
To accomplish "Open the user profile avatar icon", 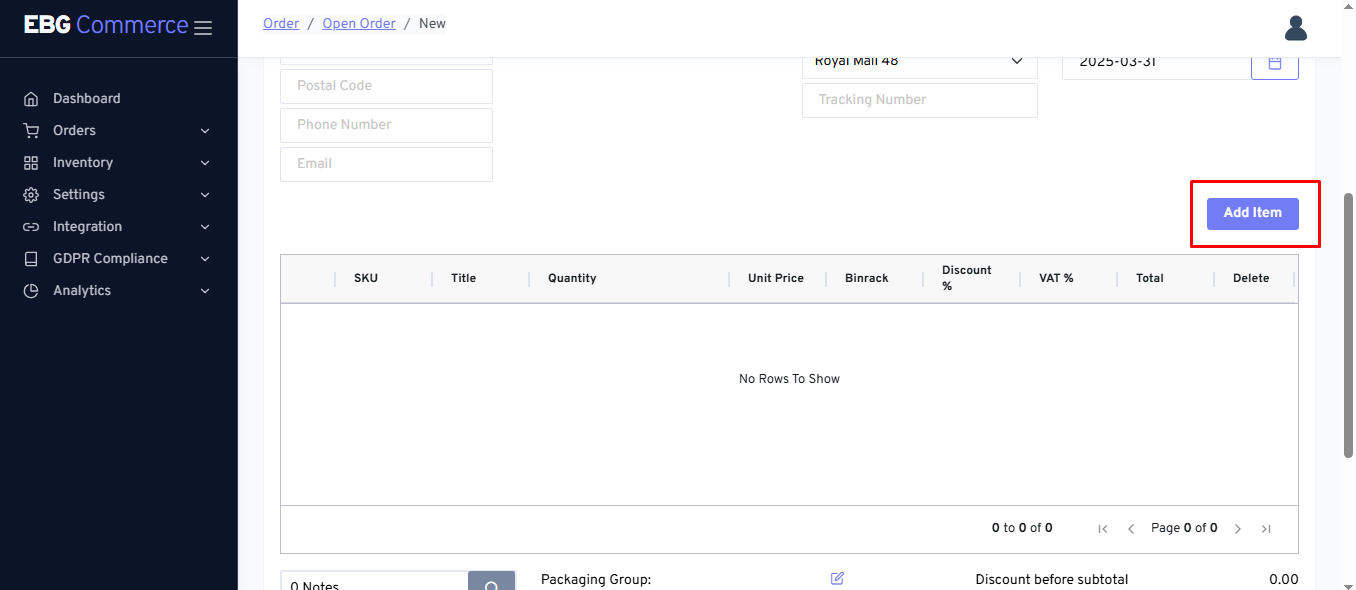I will click(x=1295, y=28).
